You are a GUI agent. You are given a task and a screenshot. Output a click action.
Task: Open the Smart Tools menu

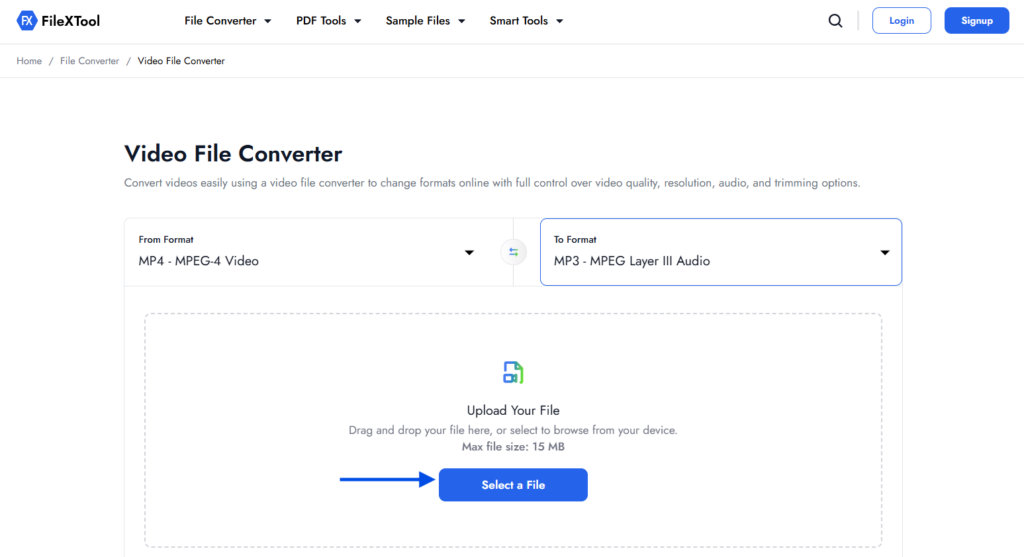pos(526,21)
